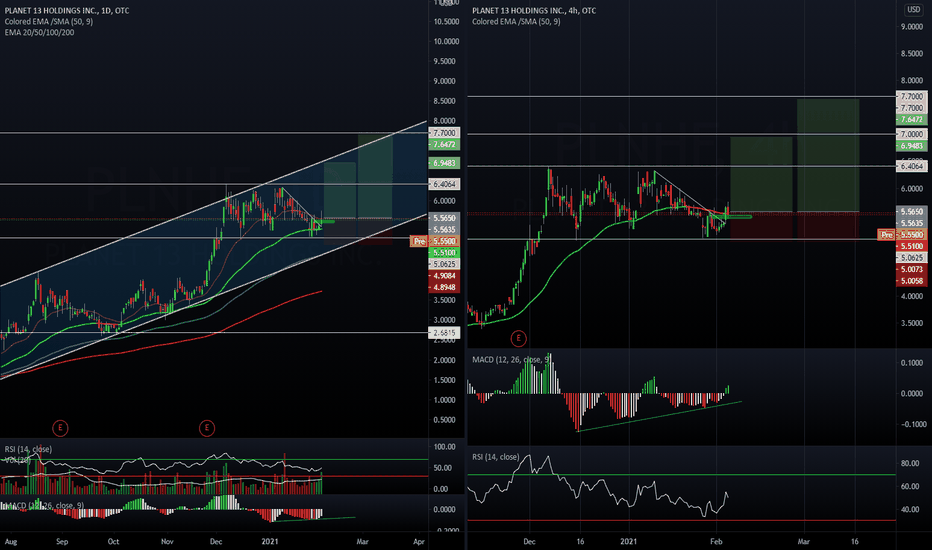Open the USD currency selector
This screenshot has height=550, width=932.
pos(913,10)
